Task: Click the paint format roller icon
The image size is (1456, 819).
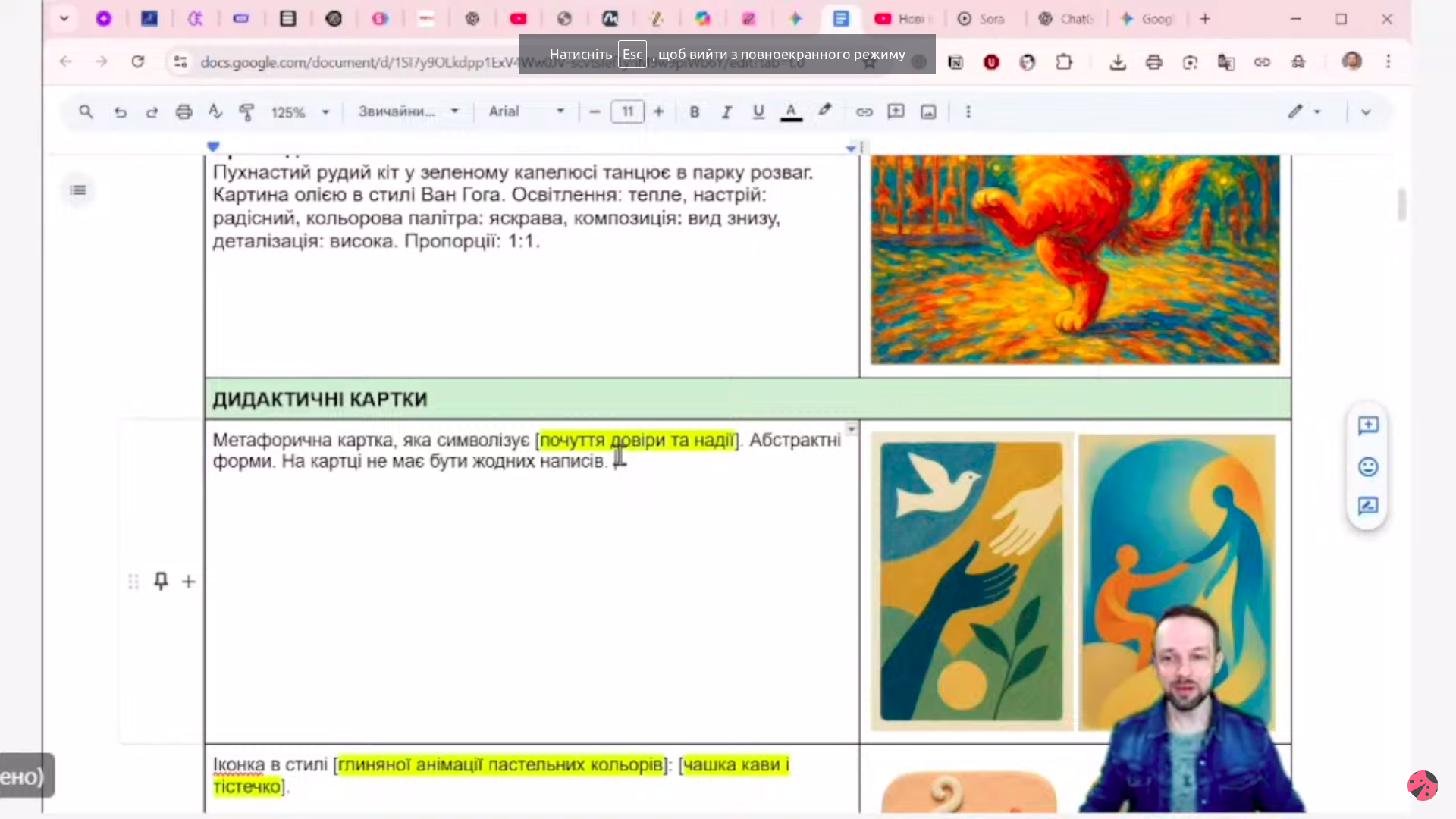Action: (x=246, y=112)
